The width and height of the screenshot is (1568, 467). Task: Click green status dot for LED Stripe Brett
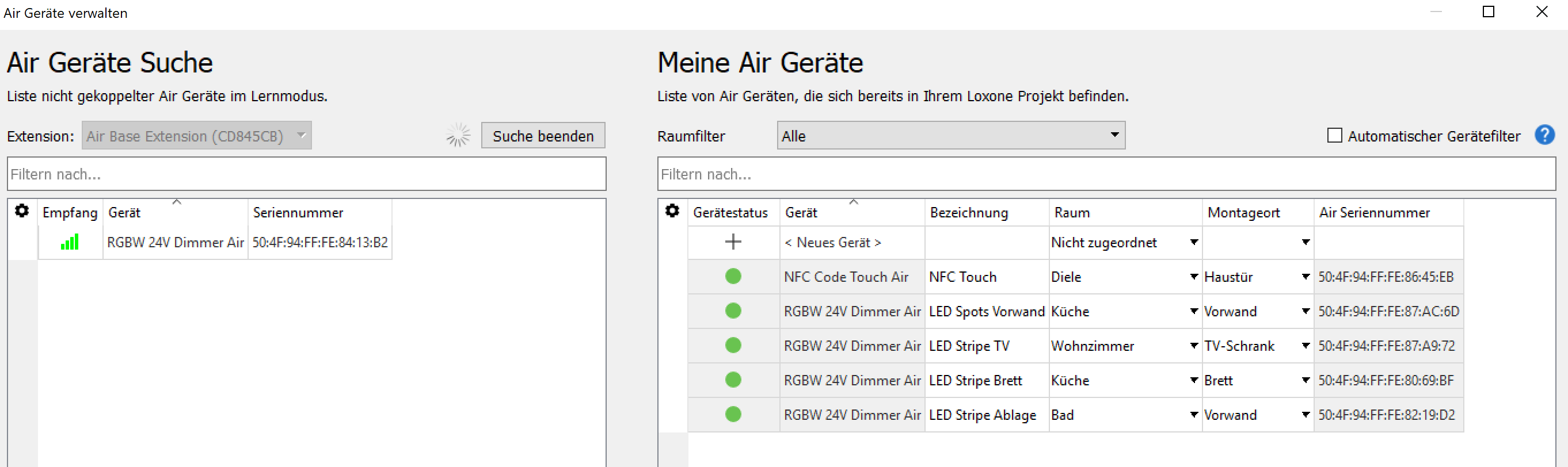pyautogui.click(x=733, y=381)
